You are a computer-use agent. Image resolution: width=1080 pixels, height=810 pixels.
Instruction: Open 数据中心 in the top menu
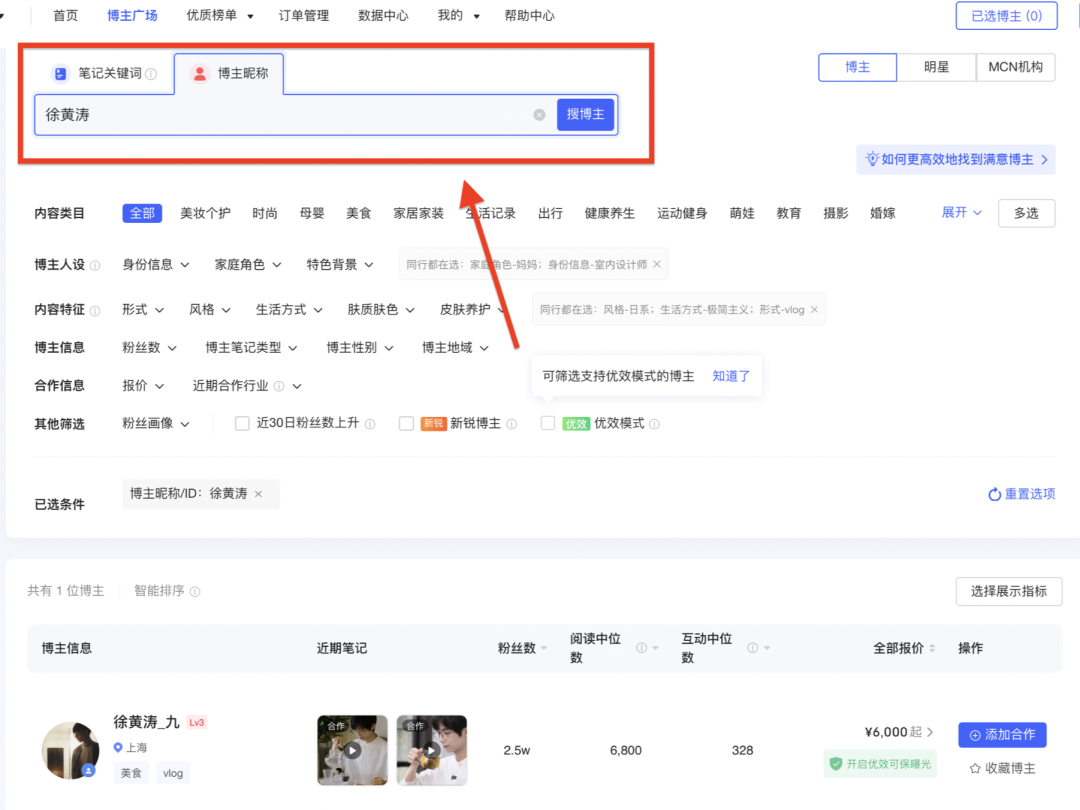(383, 16)
